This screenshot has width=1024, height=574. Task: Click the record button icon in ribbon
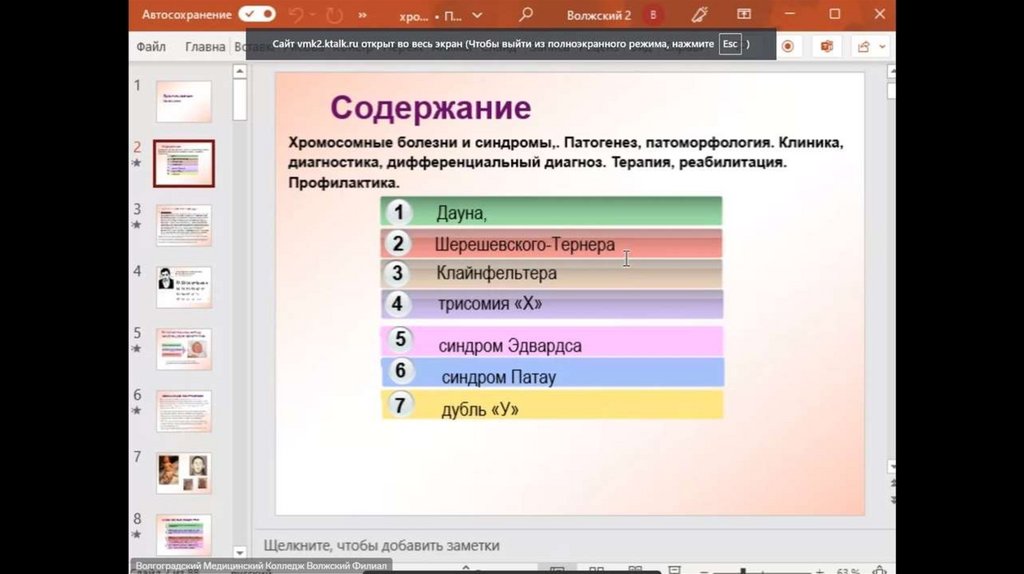point(788,47)
